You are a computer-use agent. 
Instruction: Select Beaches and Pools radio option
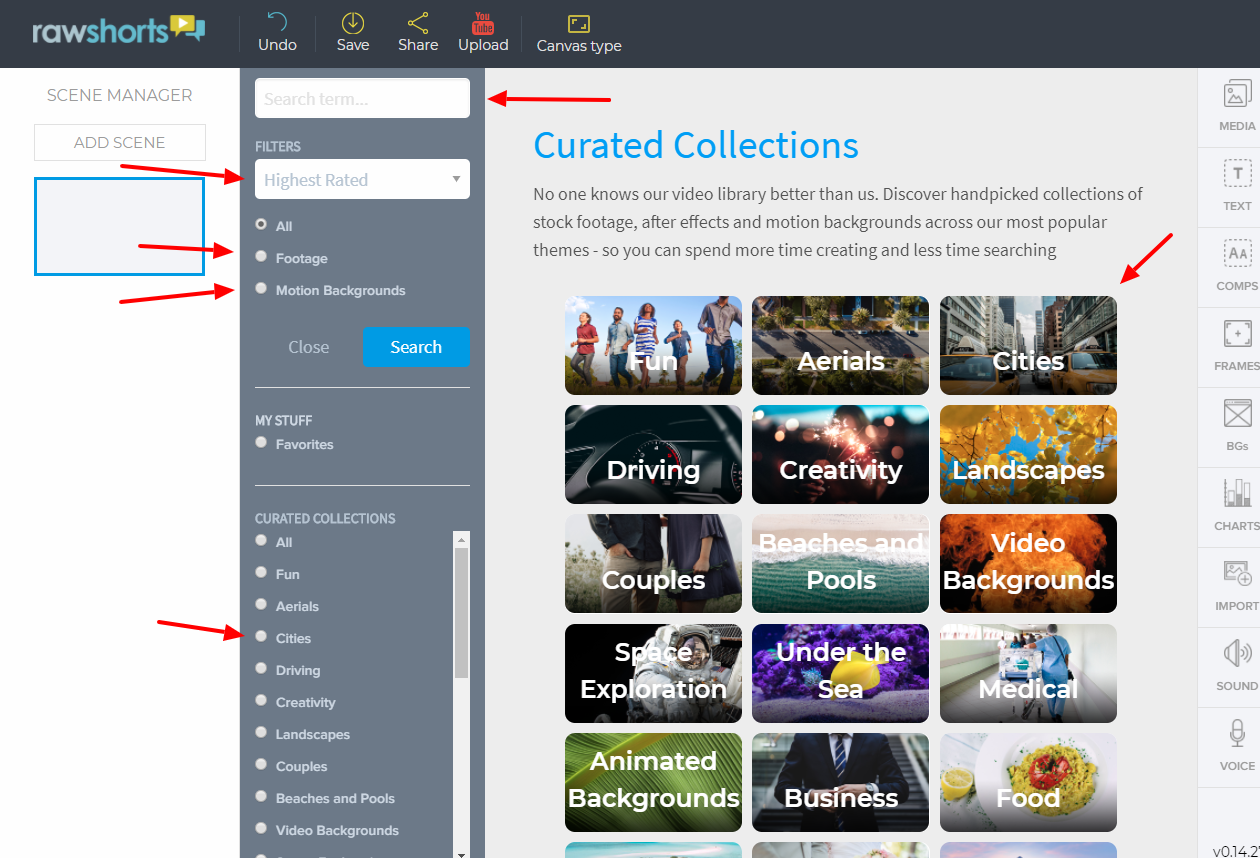[x=261, y=796]
